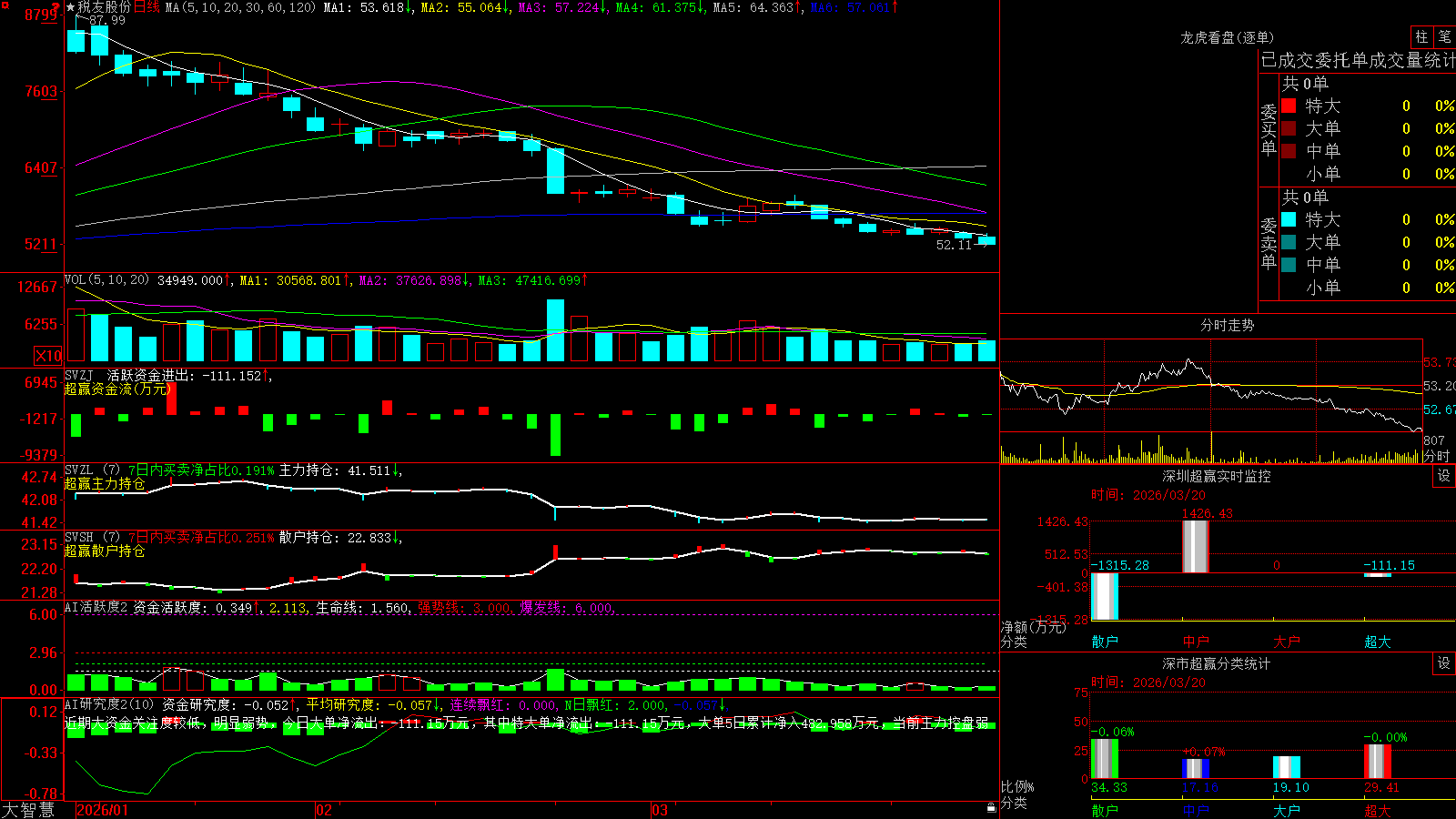
Task: Click 散户 category in 深市超赢分类统计 chart
Action: pyautogui.click(x=1105, y=811)
